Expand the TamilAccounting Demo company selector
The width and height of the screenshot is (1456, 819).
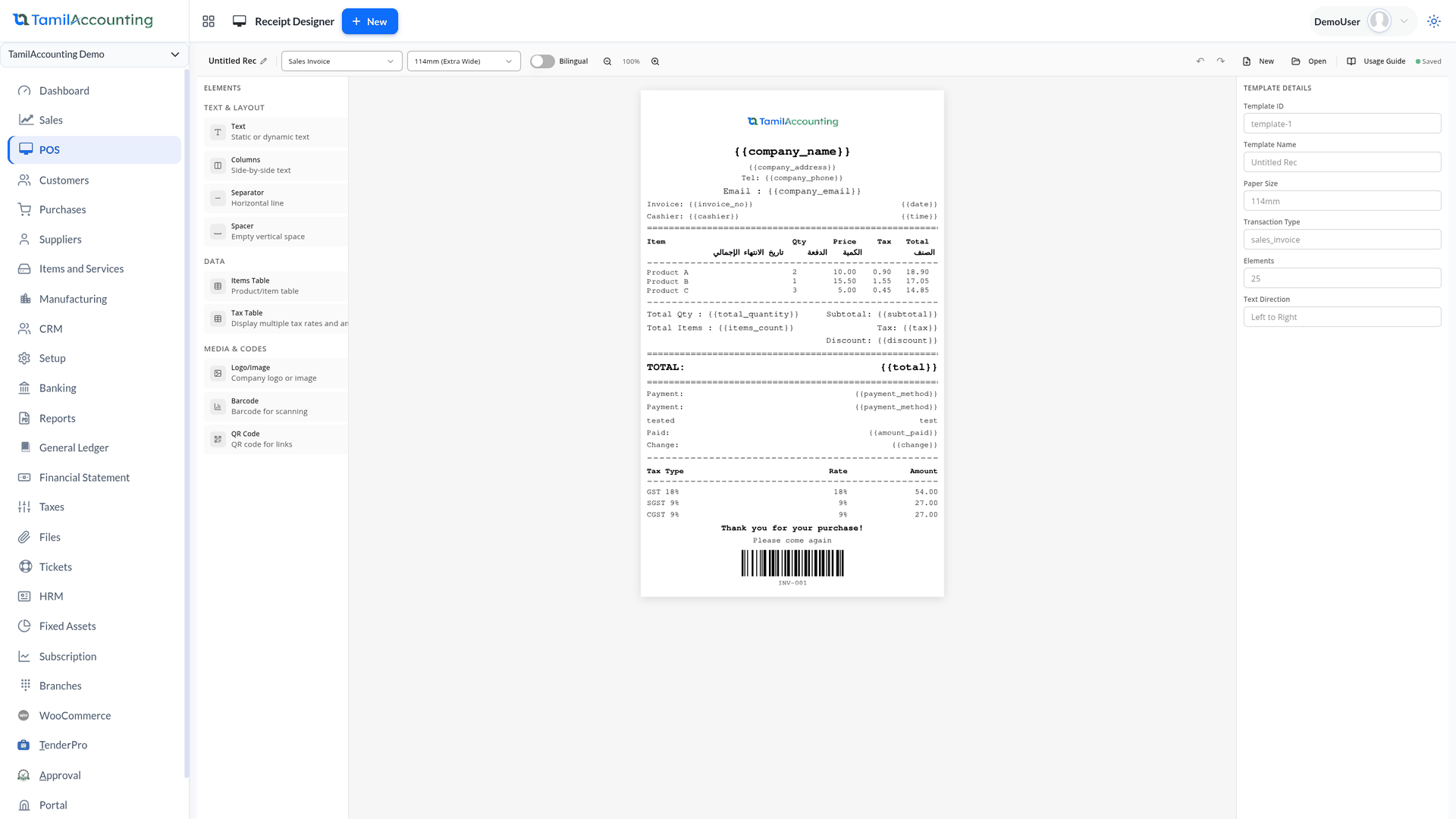[x=94, y=55]
